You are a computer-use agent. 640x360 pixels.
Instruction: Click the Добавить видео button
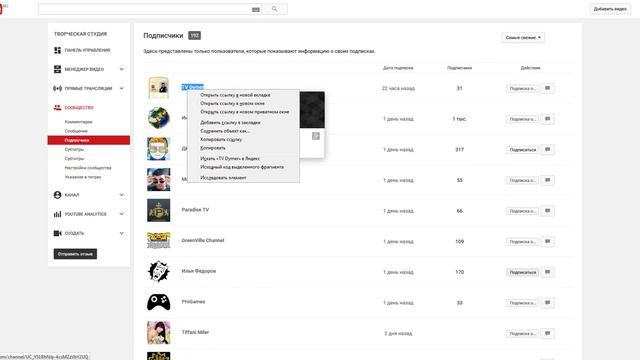tap(610, 9)
